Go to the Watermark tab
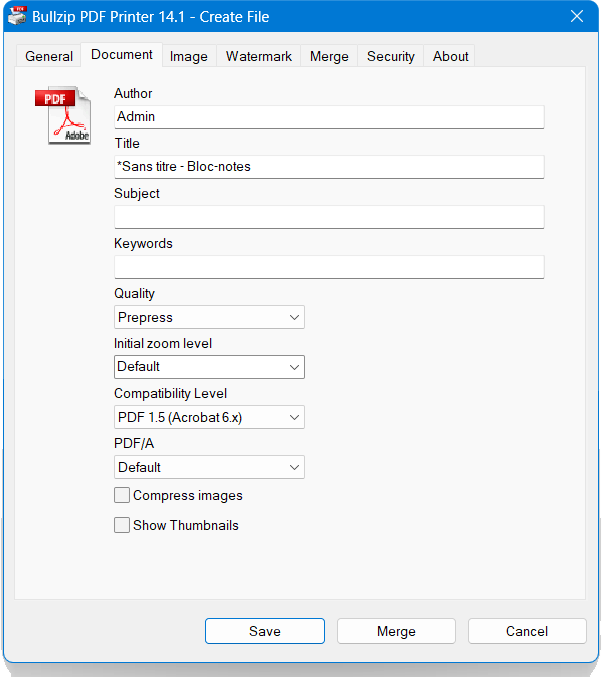602x677 pixels. 259,56
